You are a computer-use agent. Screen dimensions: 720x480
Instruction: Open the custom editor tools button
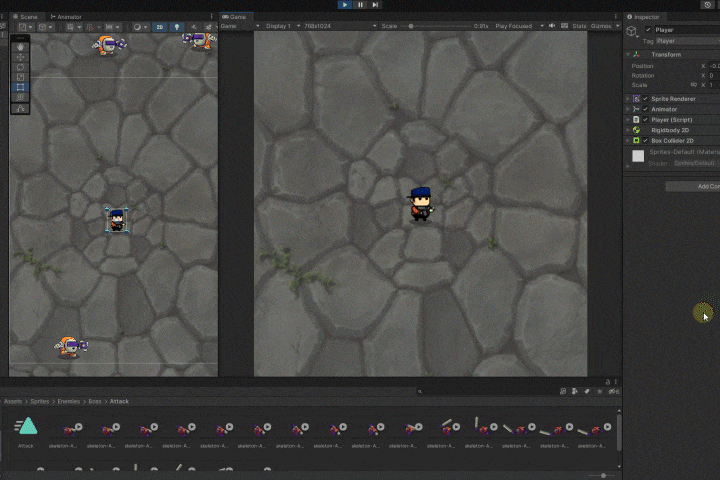pyautogui.click(x=20, y=109)
